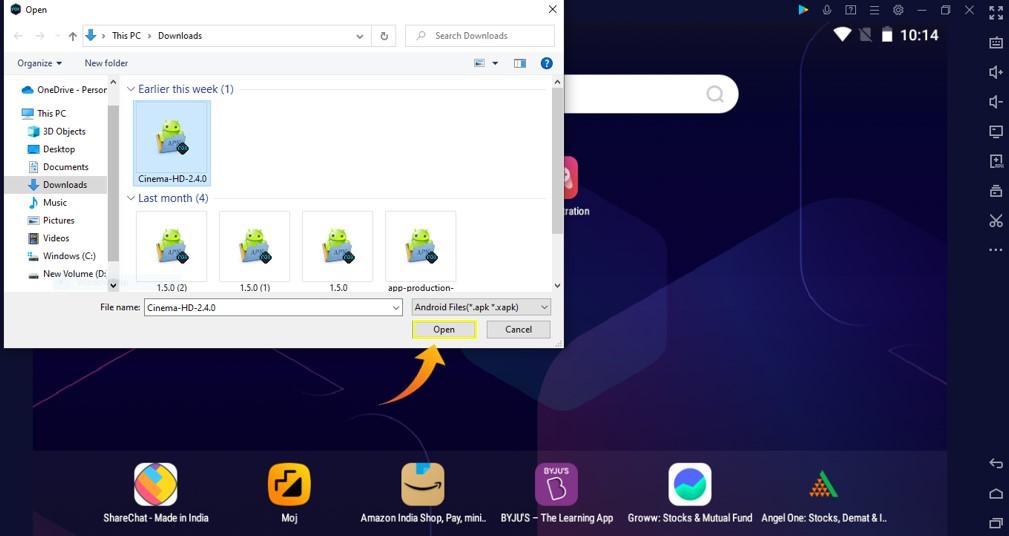Viewport: 1009px width, 536px height.
Task: Open the keyboard mapping icon
Action: [x=995, y=42]
